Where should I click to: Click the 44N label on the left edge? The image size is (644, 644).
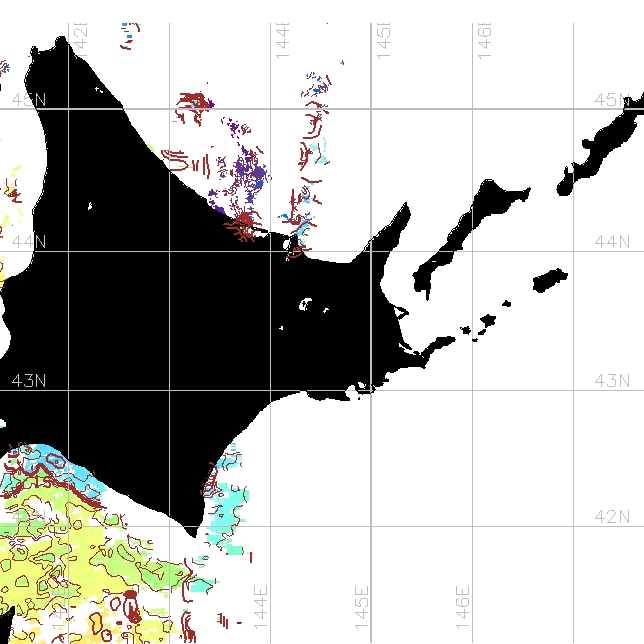(x=29, y=242)
